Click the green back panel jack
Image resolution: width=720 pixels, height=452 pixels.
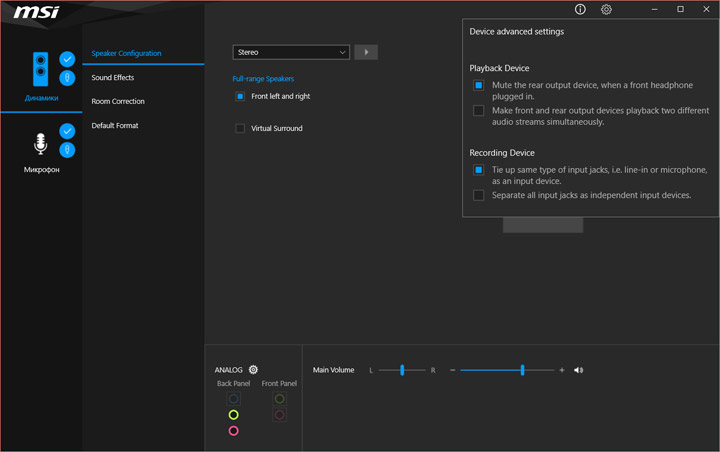pos(233,415)
